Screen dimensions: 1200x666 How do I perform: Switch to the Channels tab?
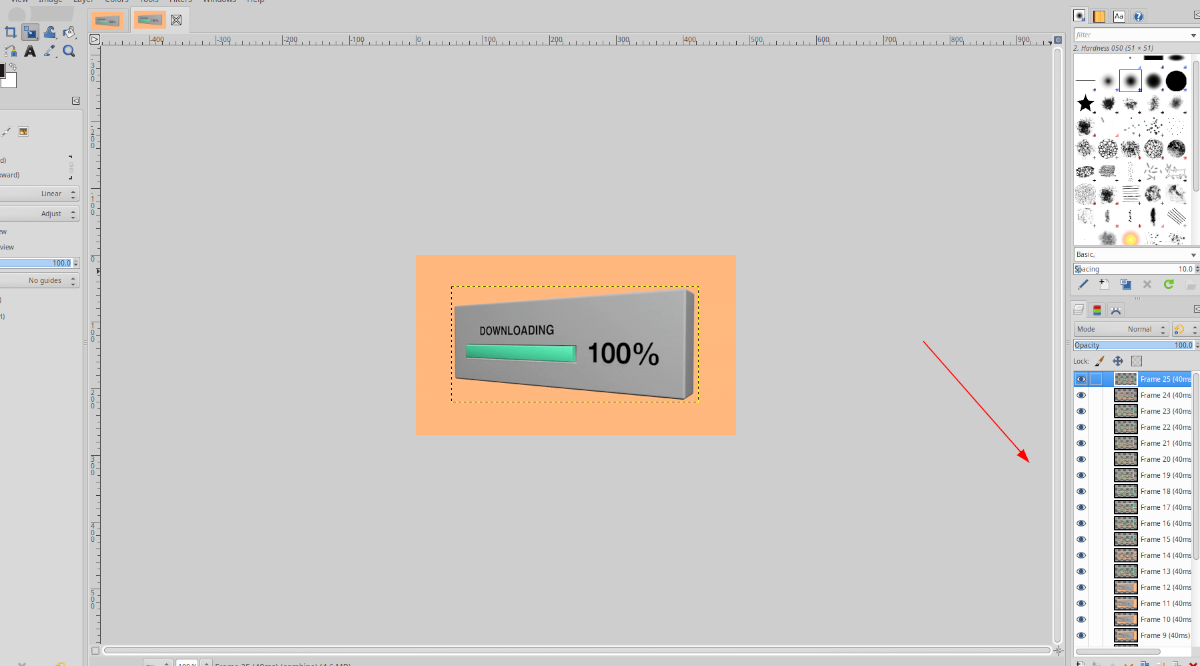coord(1097,309)
